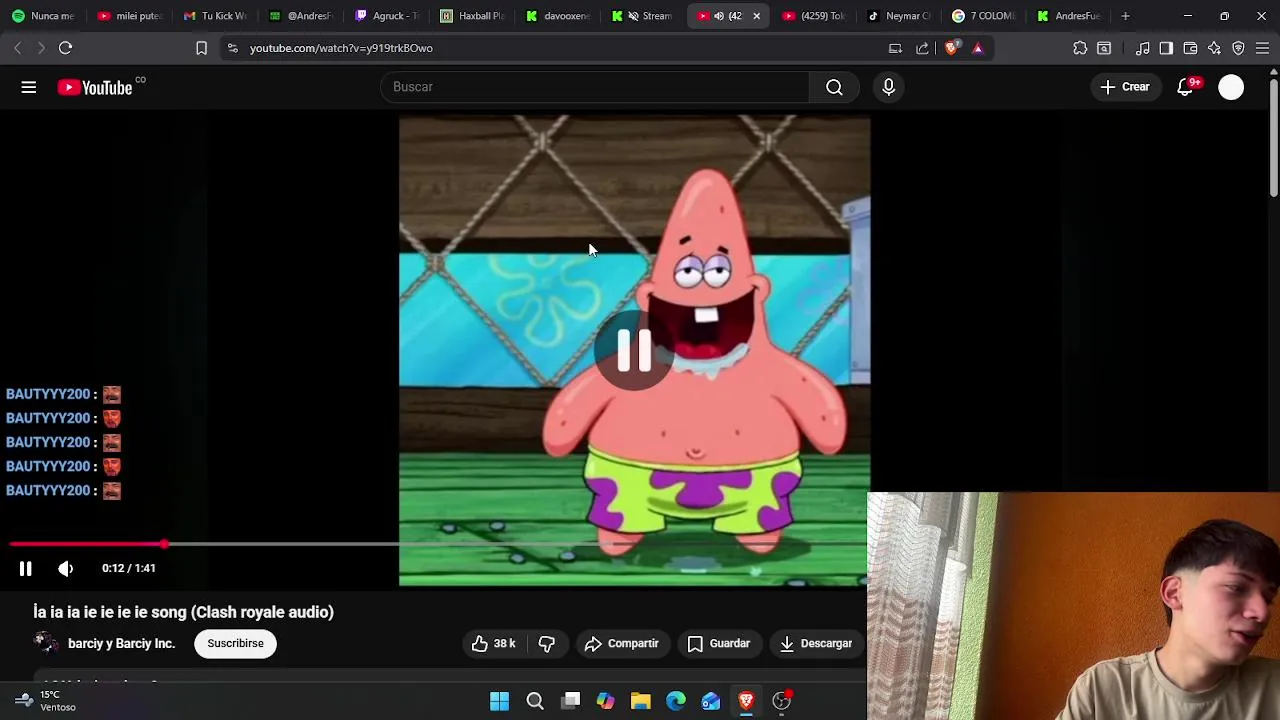The image size is (1280, 720).
Task: Open the Outlook mail taskbar icon
Action: [x=711, y=701]
